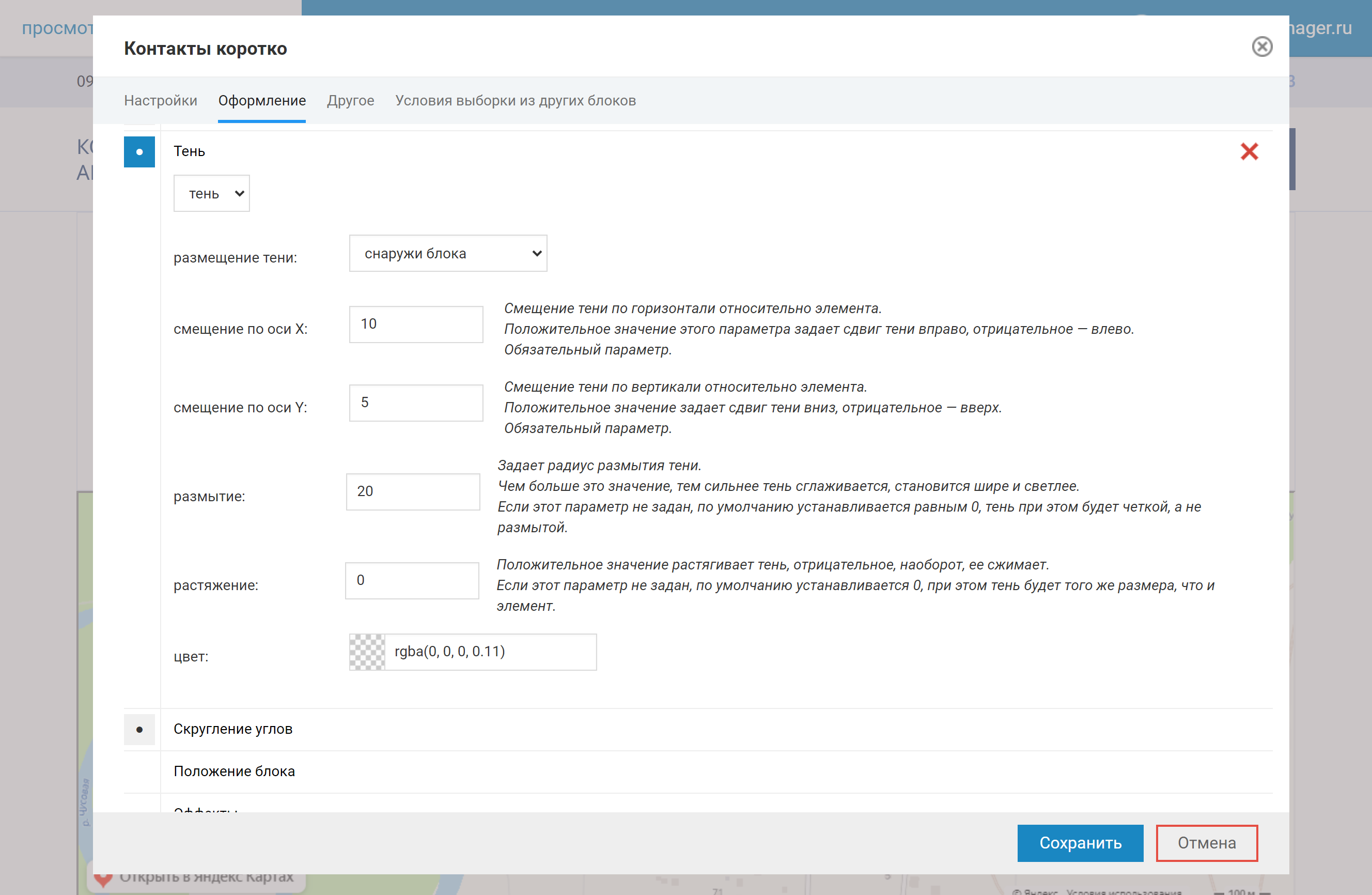Click the rgba color value field
Screen dimensions: 1372x895
click(x=490, y=652)
